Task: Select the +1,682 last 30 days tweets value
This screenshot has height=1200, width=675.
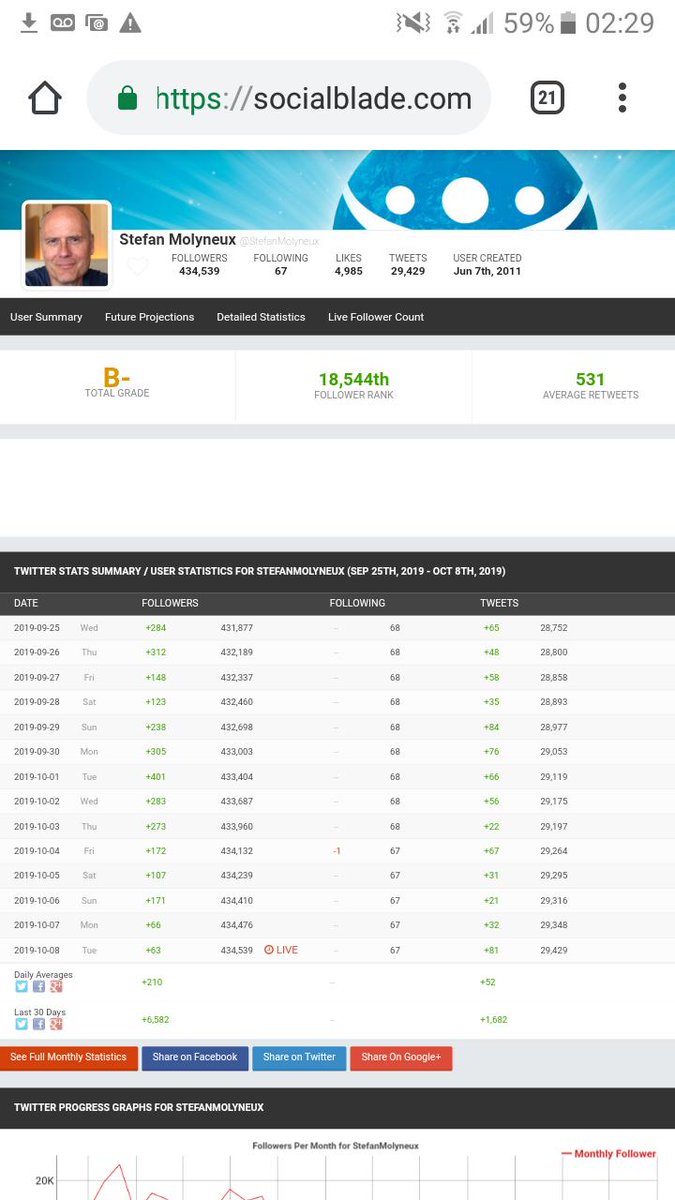Action: click(x=494, y=1020)
